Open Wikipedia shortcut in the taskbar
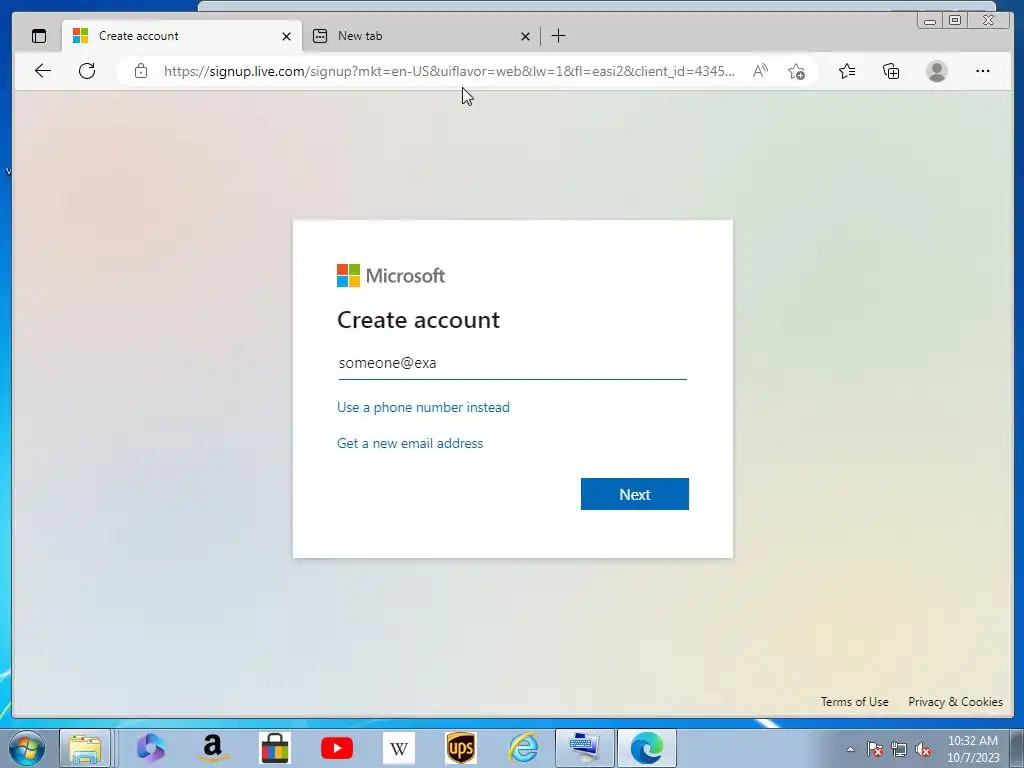Viewport: 1024px width, 768px height. [x=399, y=748]
